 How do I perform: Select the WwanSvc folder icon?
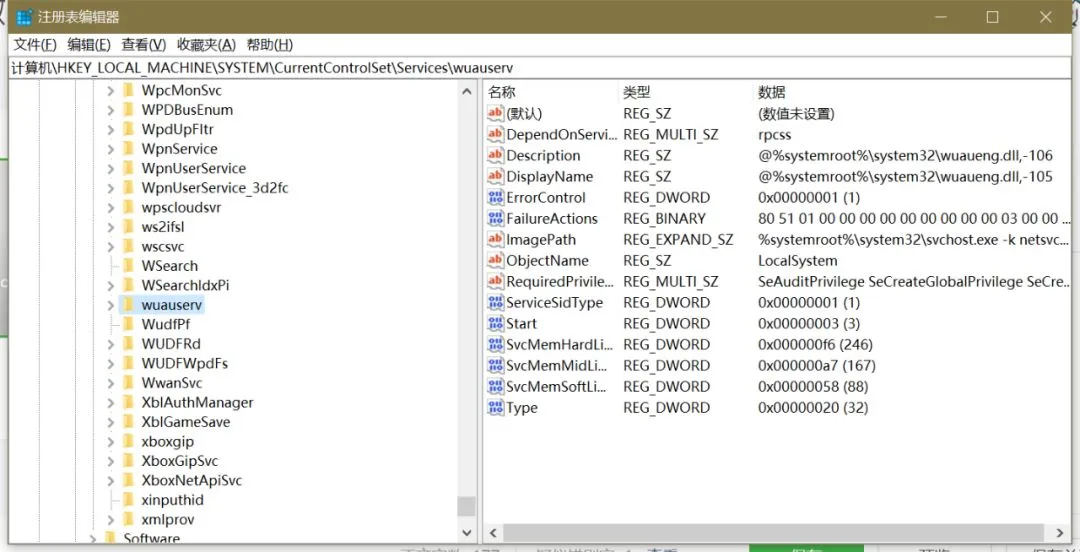pos(128,383)
